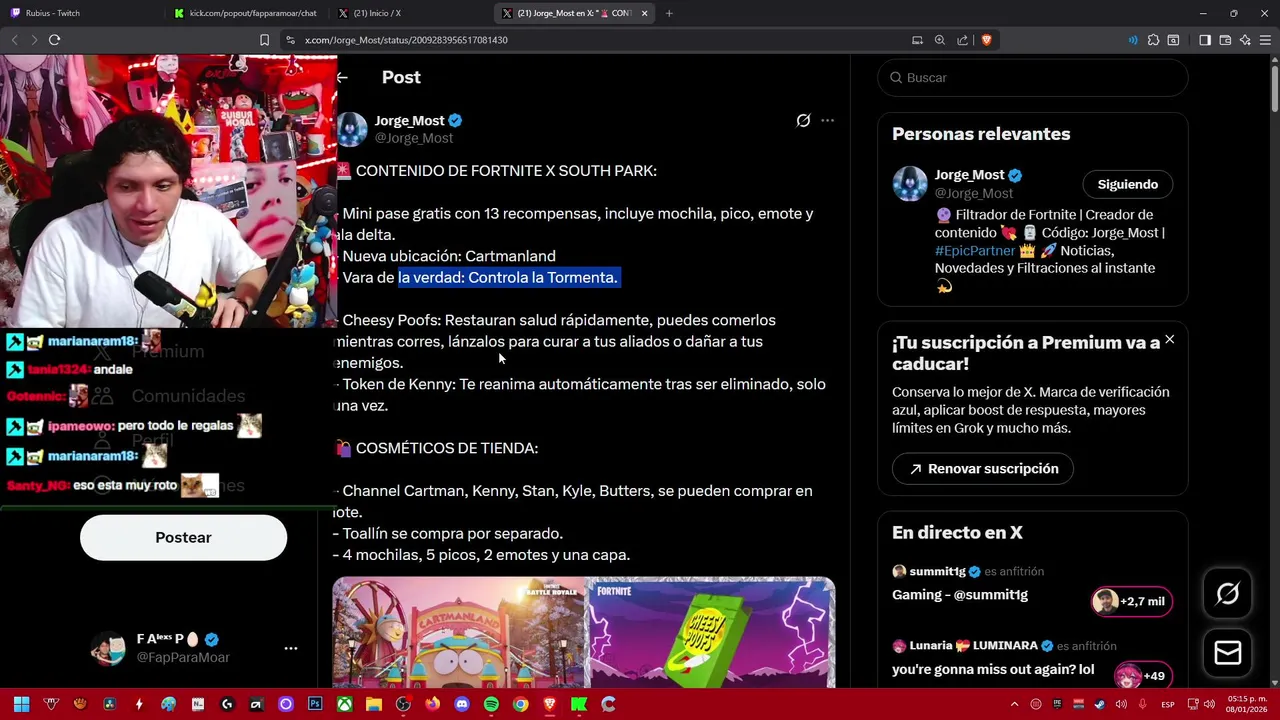Image resolution: width=1280 pixels, height=720 pixels.
Task: Click the install app icon in address bar
Action: point(917,40)
